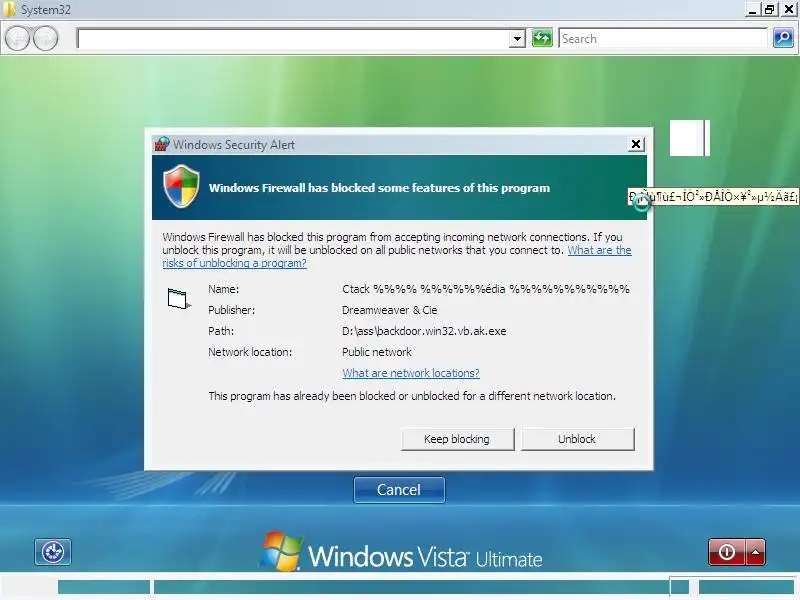
Task: Click the green refresh icon
Action: click(x=542, y=38)
